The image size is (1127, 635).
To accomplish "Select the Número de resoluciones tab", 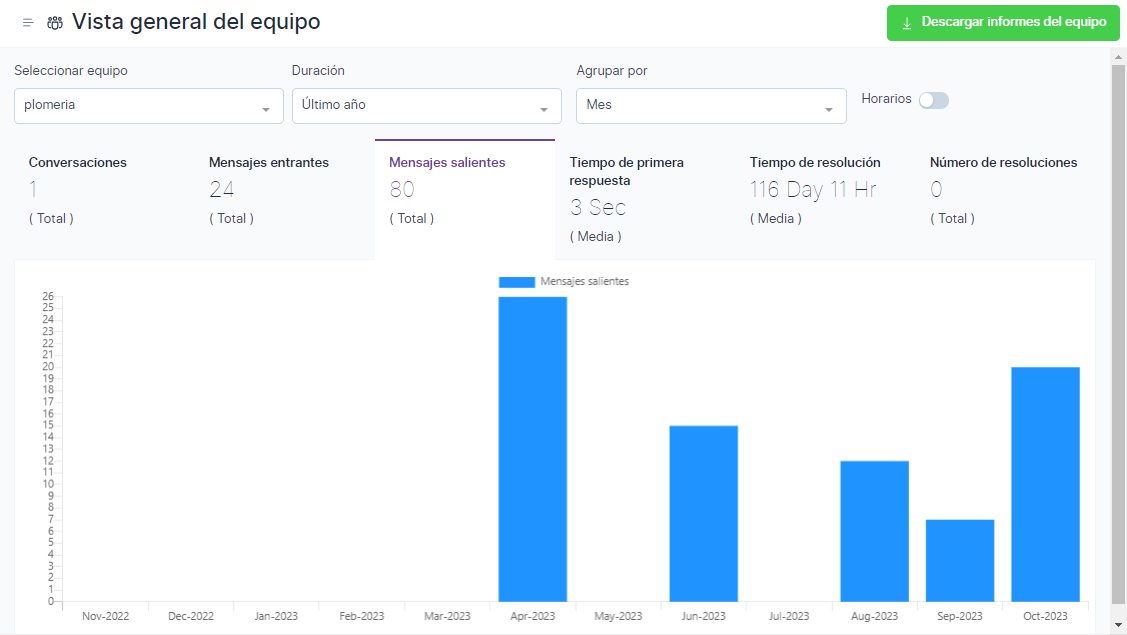I will point(1003,162).
